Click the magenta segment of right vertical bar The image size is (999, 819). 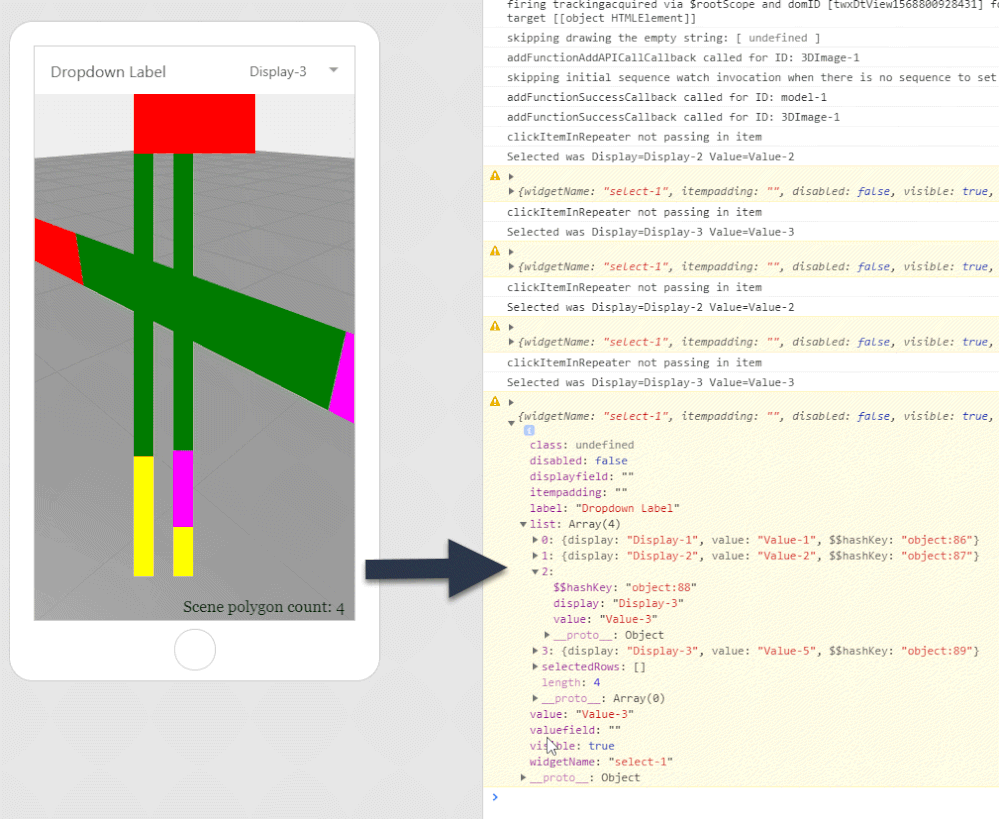click(x=183, y=488)
